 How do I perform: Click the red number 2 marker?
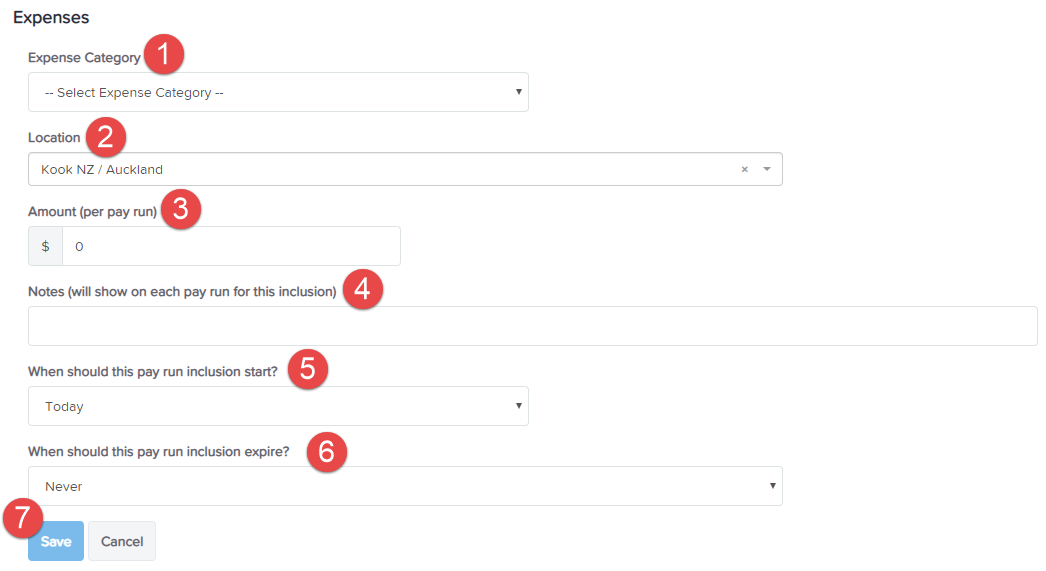(x=105, y=137)
